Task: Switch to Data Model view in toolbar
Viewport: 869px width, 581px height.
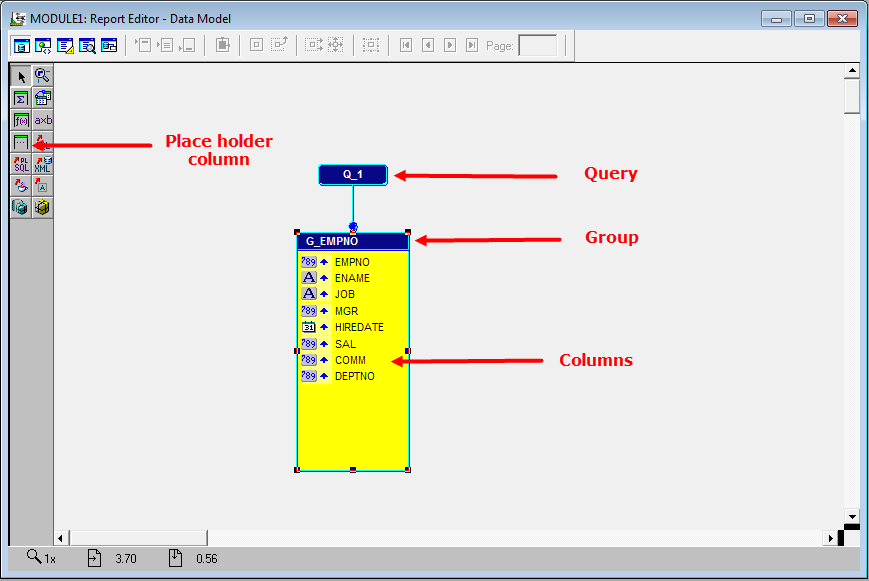Action: point(21,45)
